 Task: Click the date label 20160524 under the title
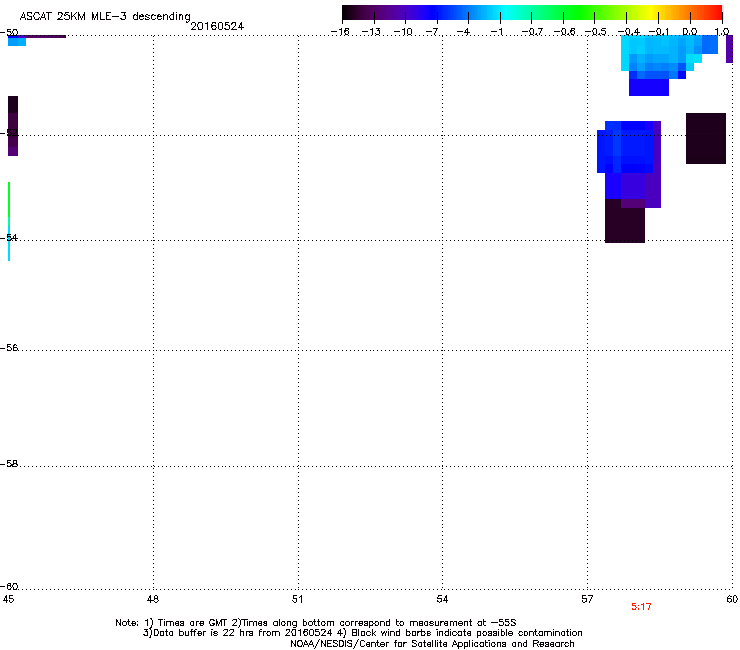[217, 26]
